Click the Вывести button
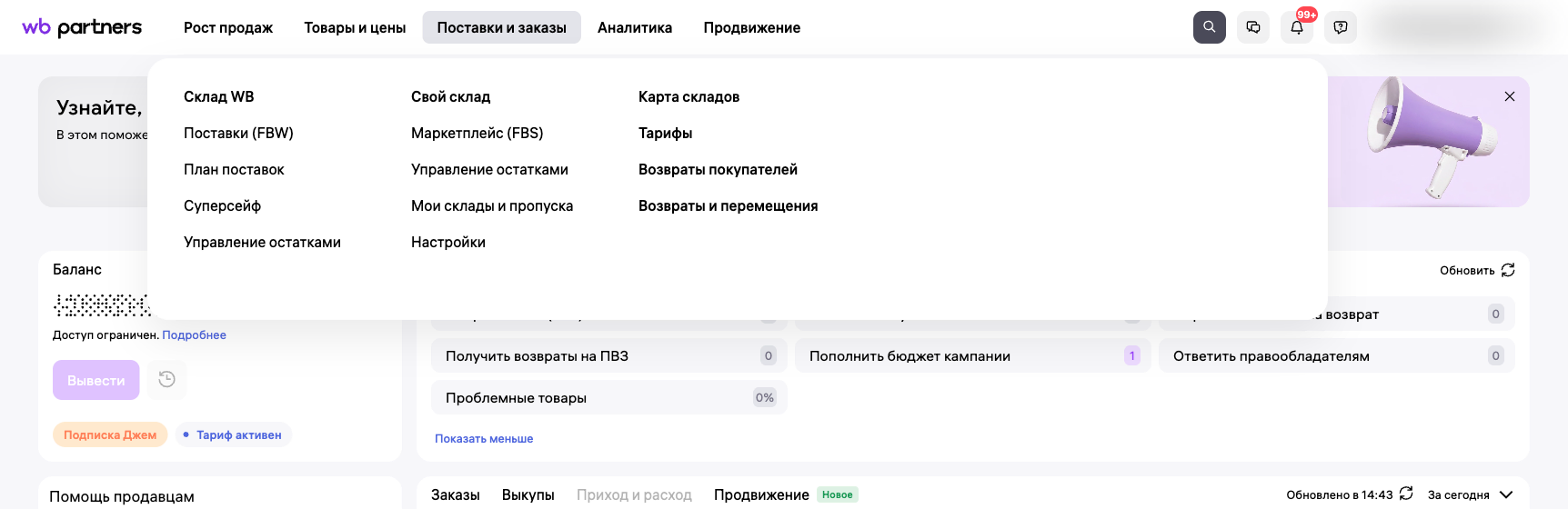Viewport: 1568px width, 509px height. click(96, 380)
